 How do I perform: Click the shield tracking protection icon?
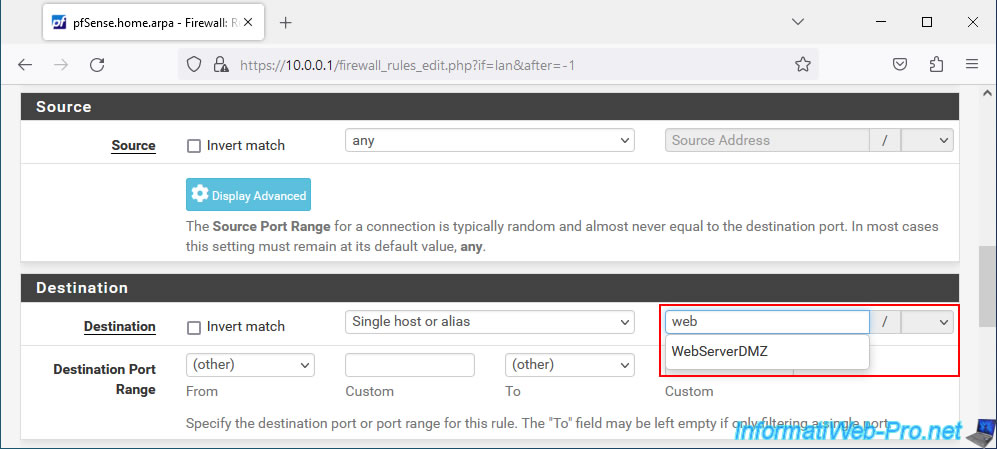(x=194, y=64)
